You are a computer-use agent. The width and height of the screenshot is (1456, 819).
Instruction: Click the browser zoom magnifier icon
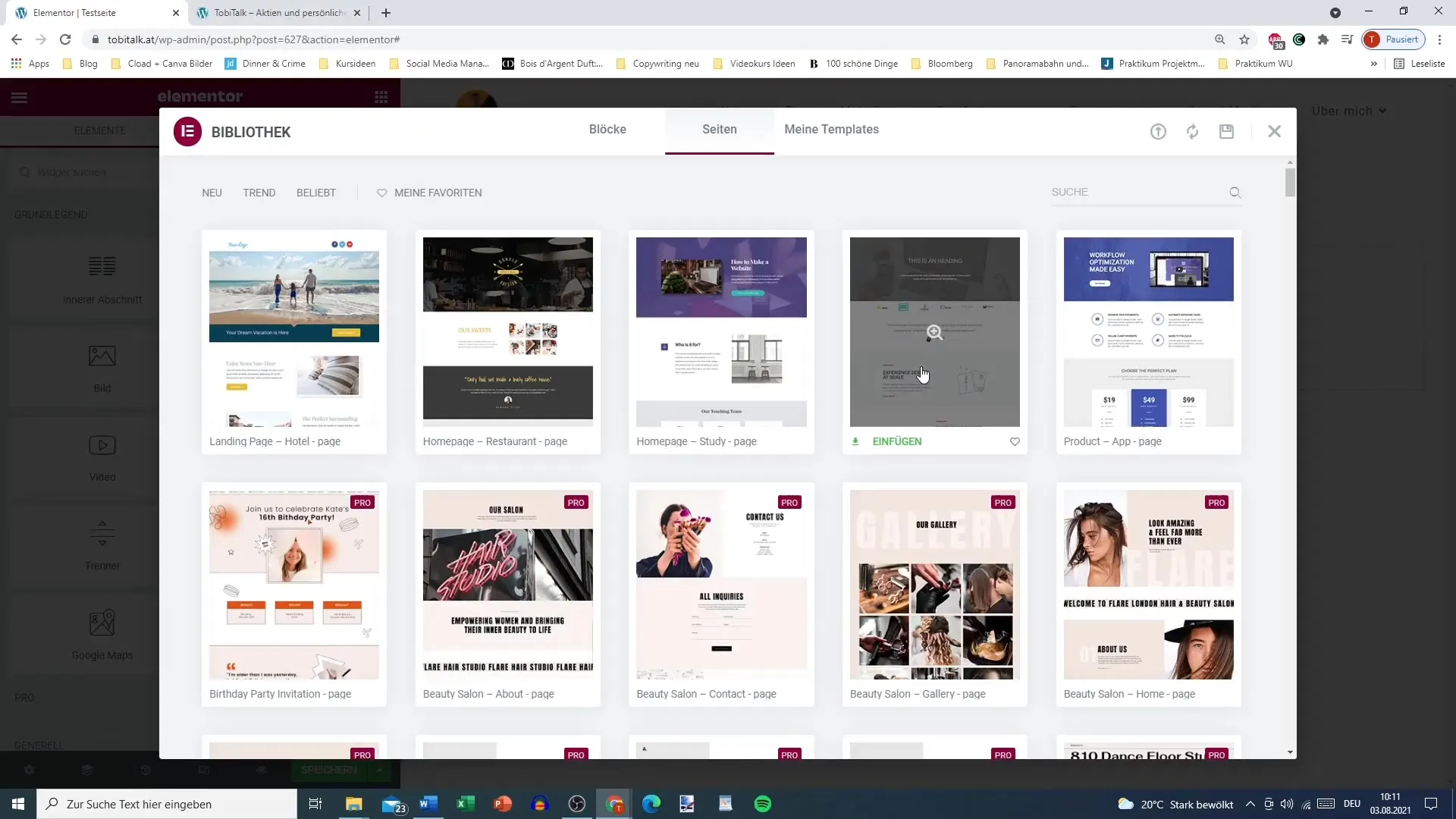(1219, 39)
